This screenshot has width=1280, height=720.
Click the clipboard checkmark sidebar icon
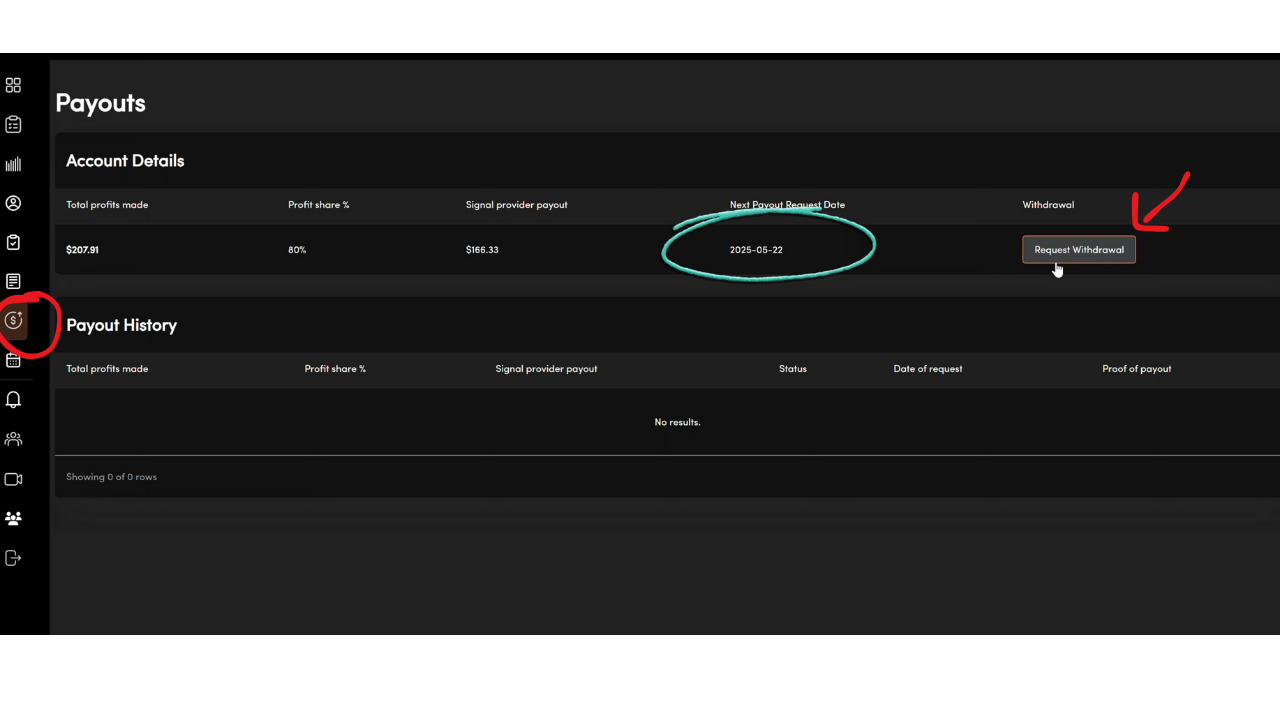pos(13,242)
